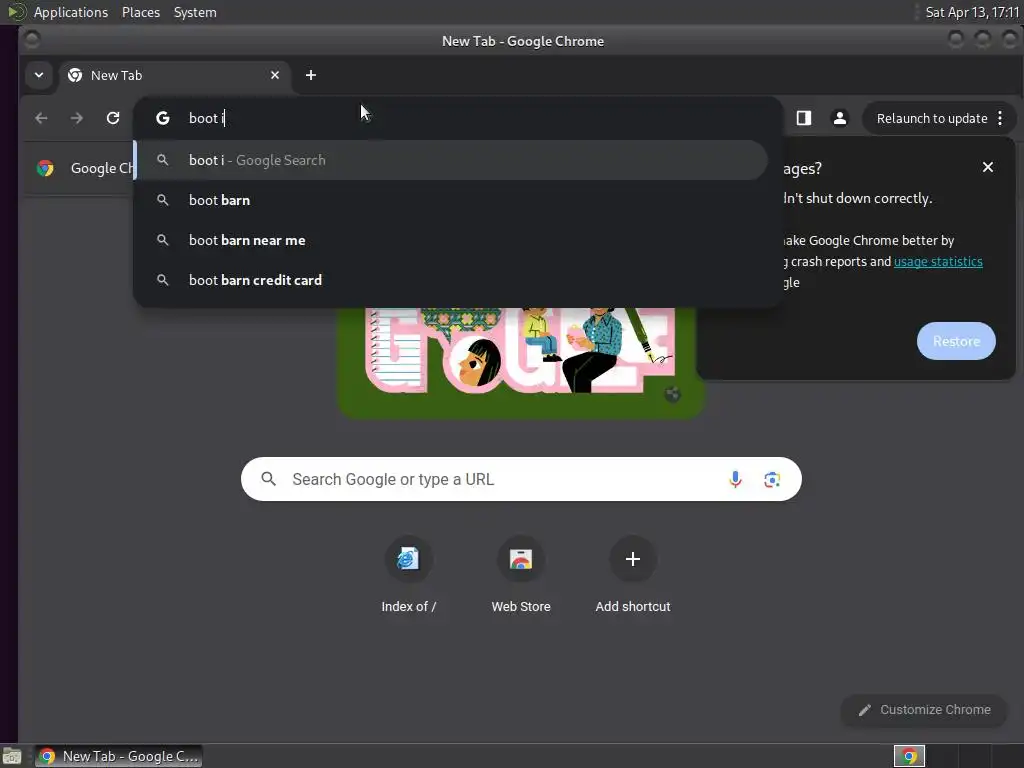Open Google Lens image search icon
1024x768 pixels.
point(772,479)
